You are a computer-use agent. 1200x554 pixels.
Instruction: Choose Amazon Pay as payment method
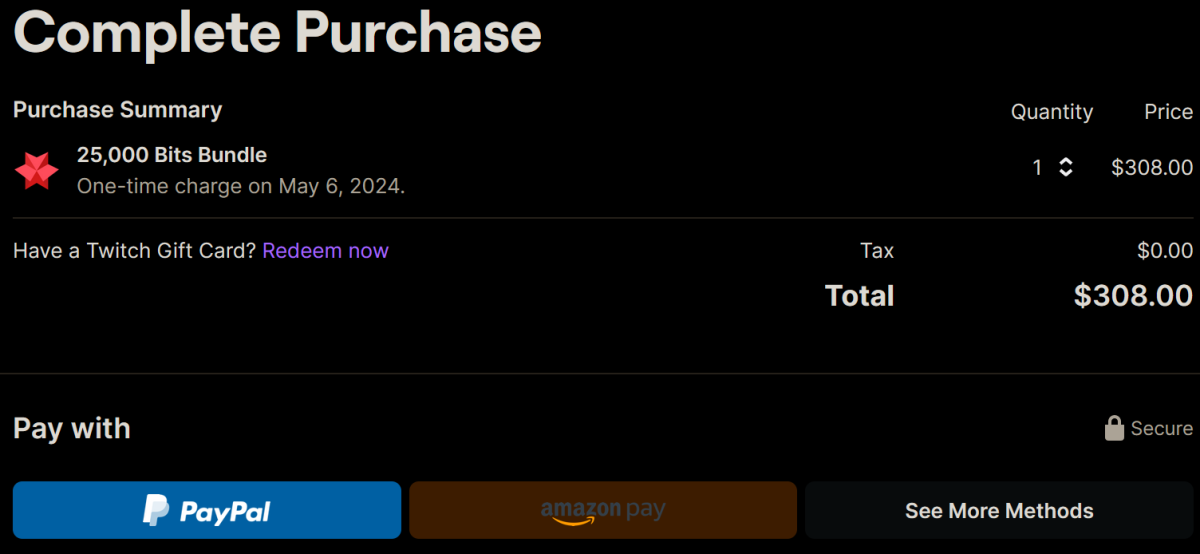[603, 511]
